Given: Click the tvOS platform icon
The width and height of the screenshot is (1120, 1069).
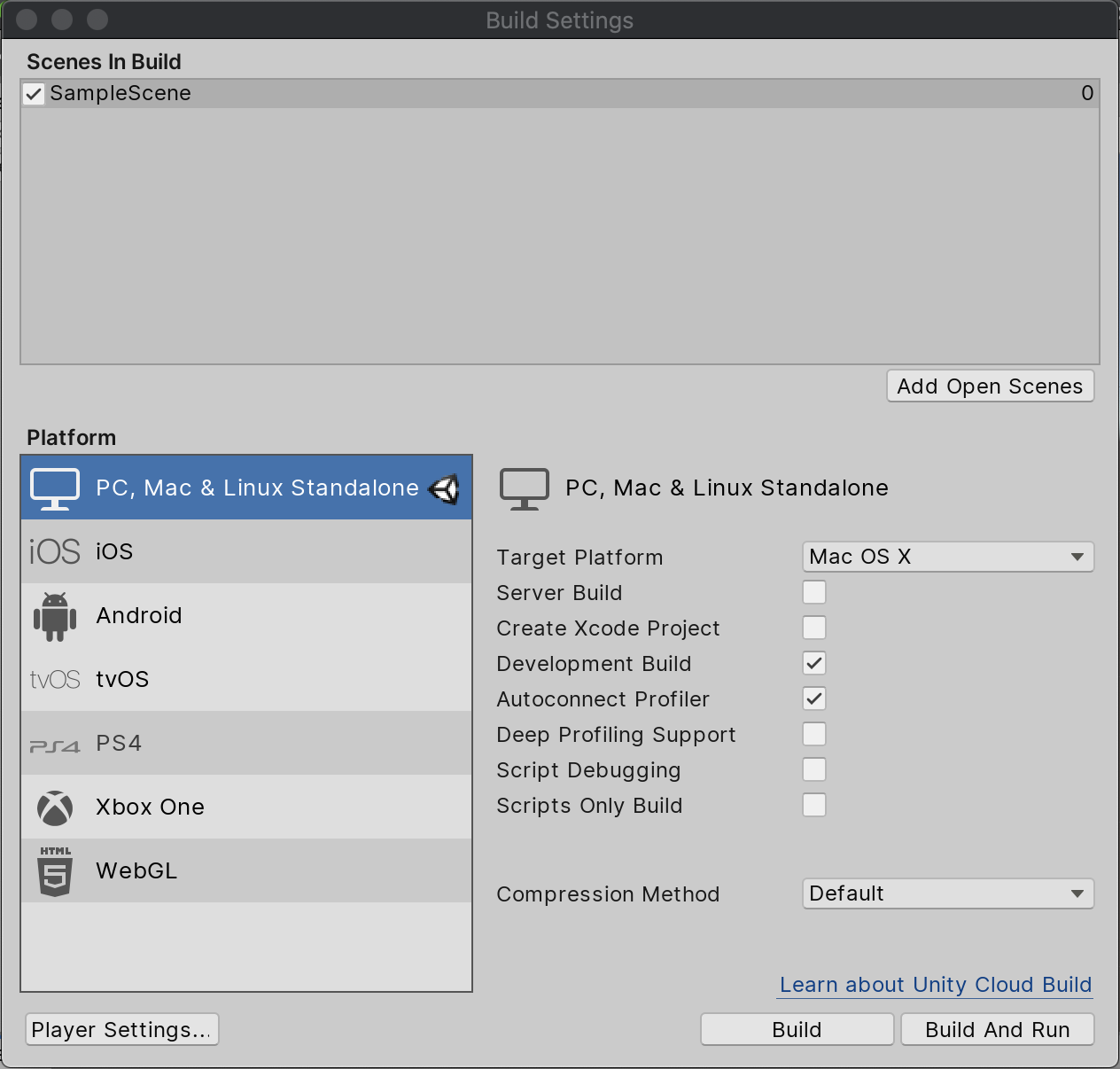Looking at the screenshot, I should click(55, 680).
